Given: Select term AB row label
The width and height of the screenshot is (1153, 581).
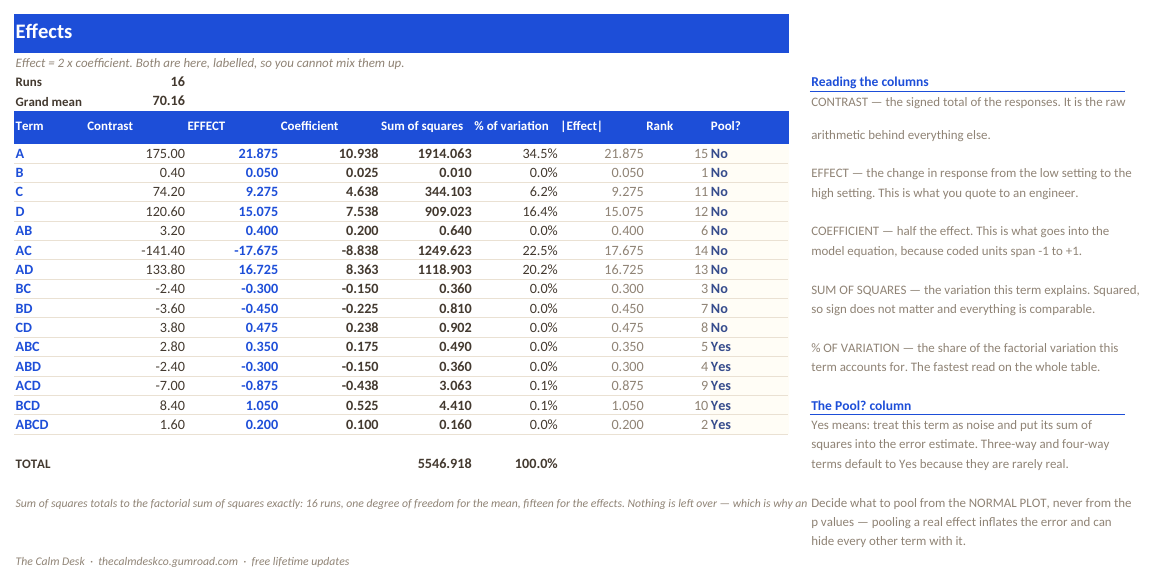Looking at the screenshot, I should pos(24,231).
